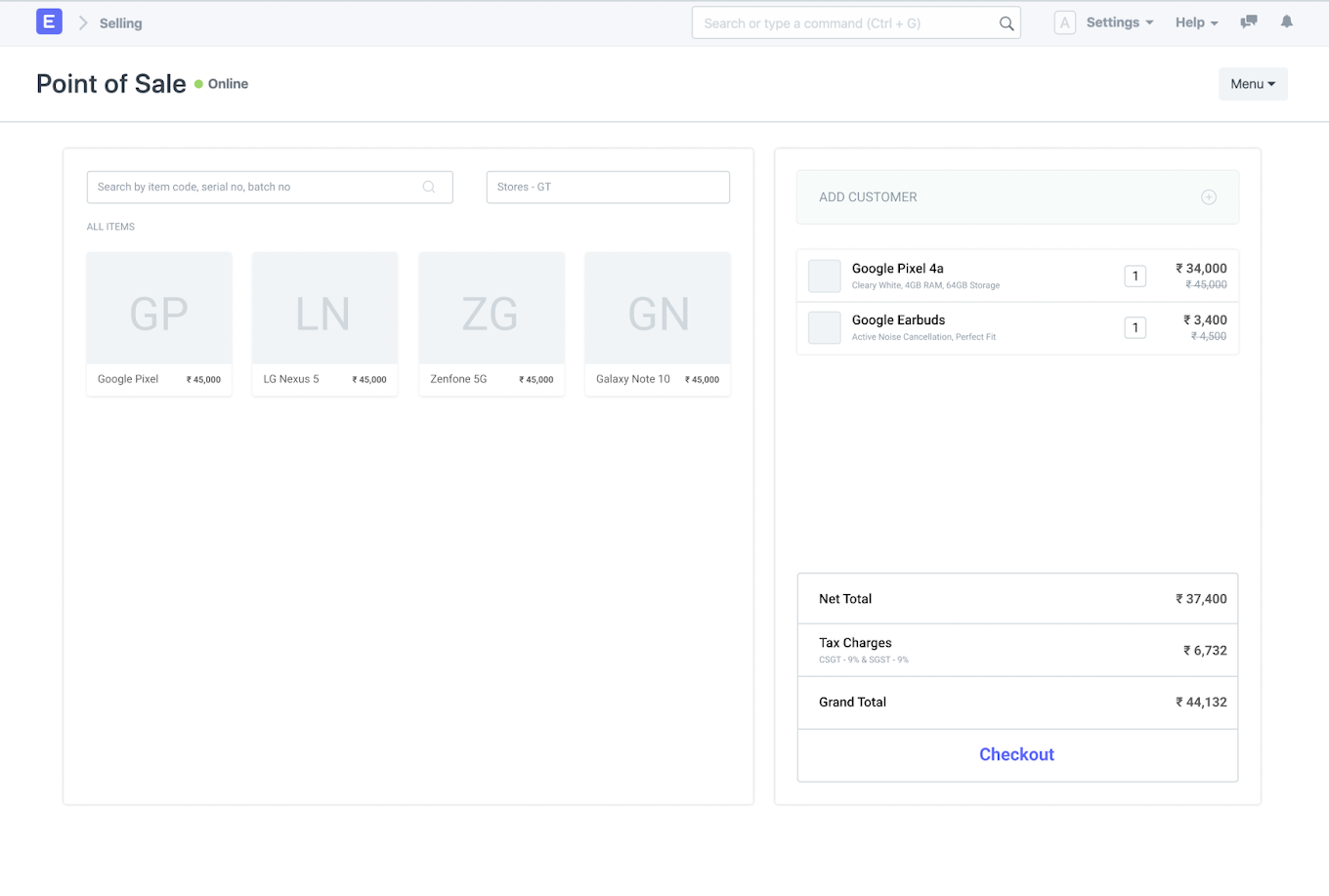
Task: Click the CSGT - 9% & SGST - 9% note
Action: [x=864, y=660]
